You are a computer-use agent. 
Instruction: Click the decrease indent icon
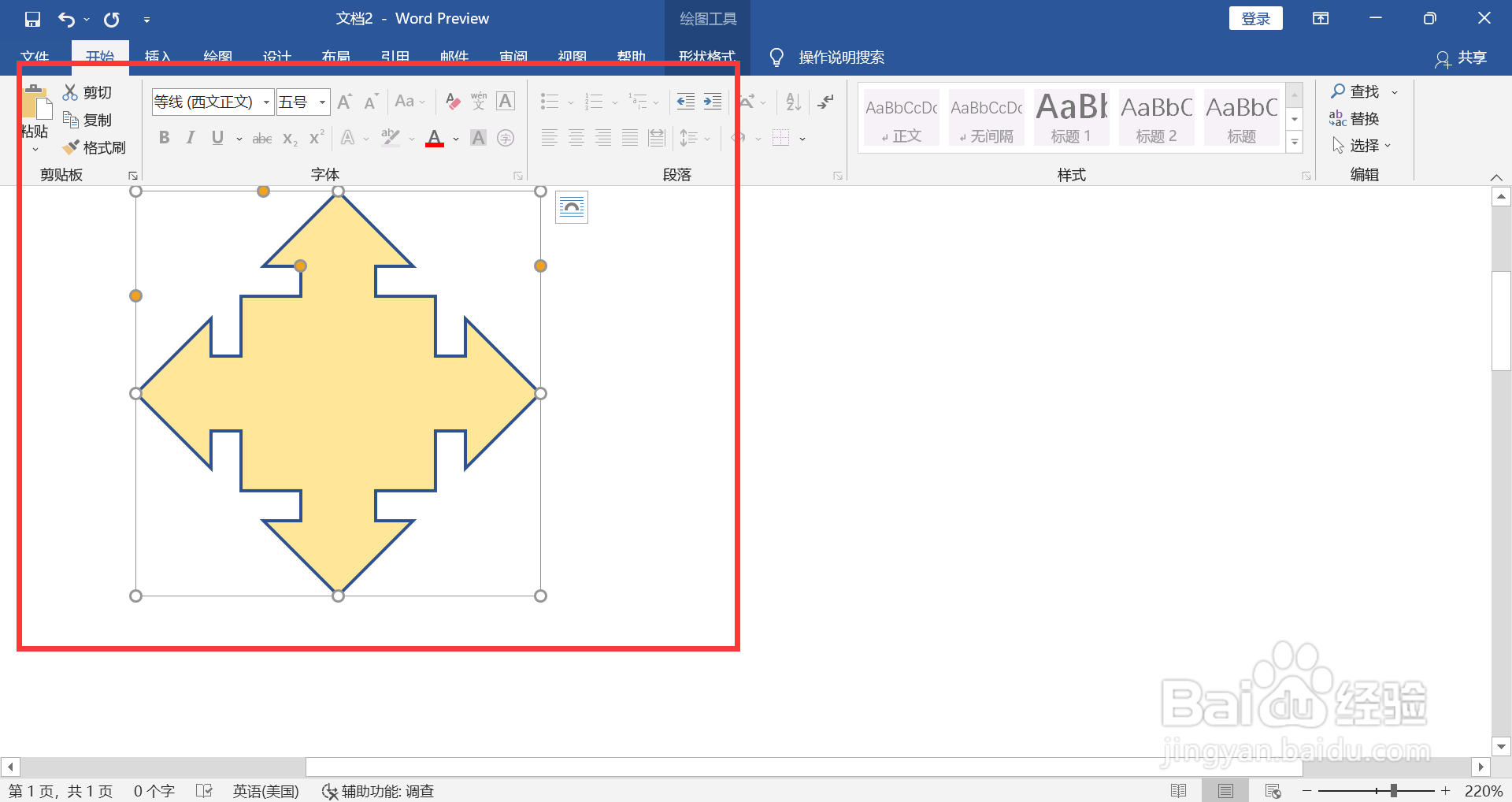686,101
